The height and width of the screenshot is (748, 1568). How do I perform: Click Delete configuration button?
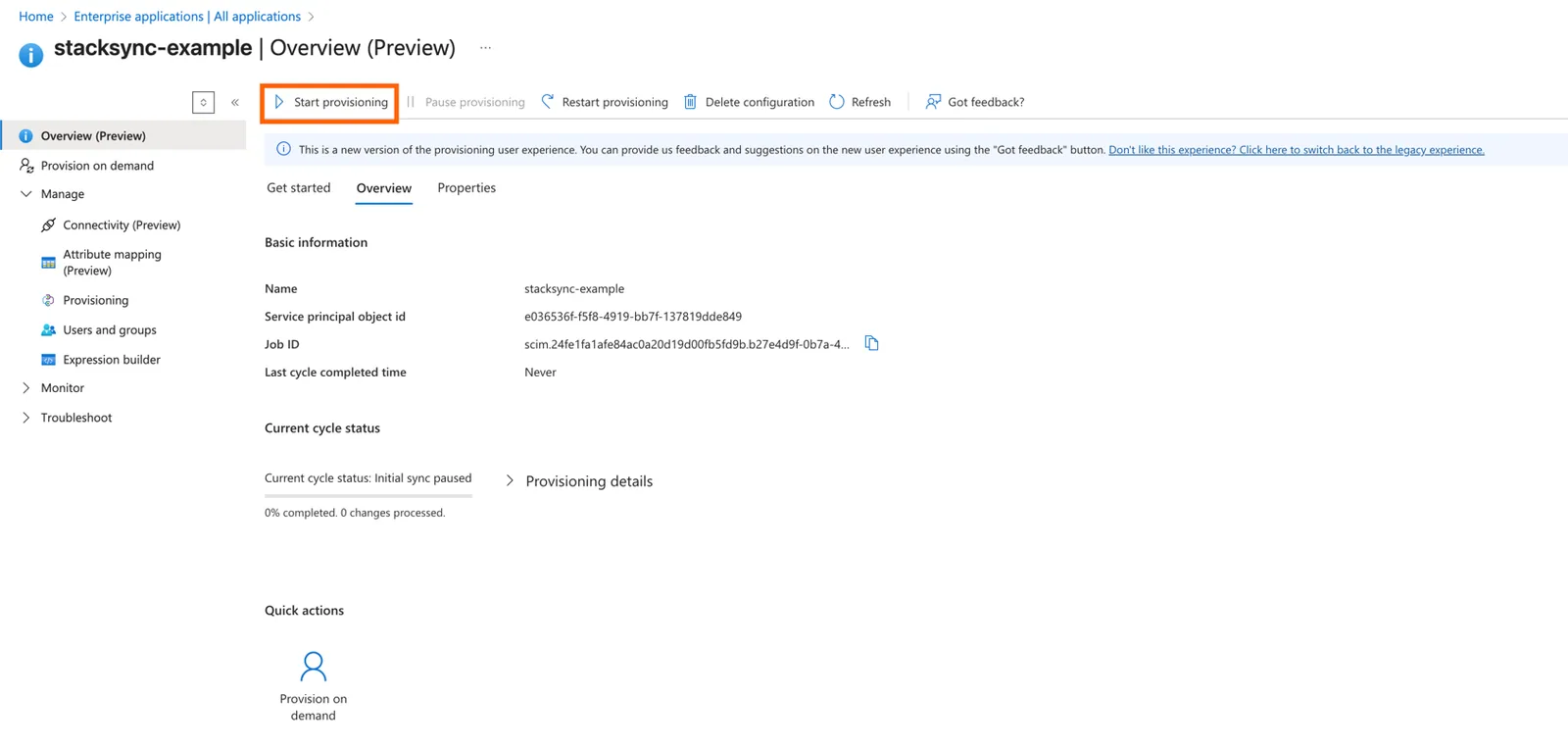(749, 102)
